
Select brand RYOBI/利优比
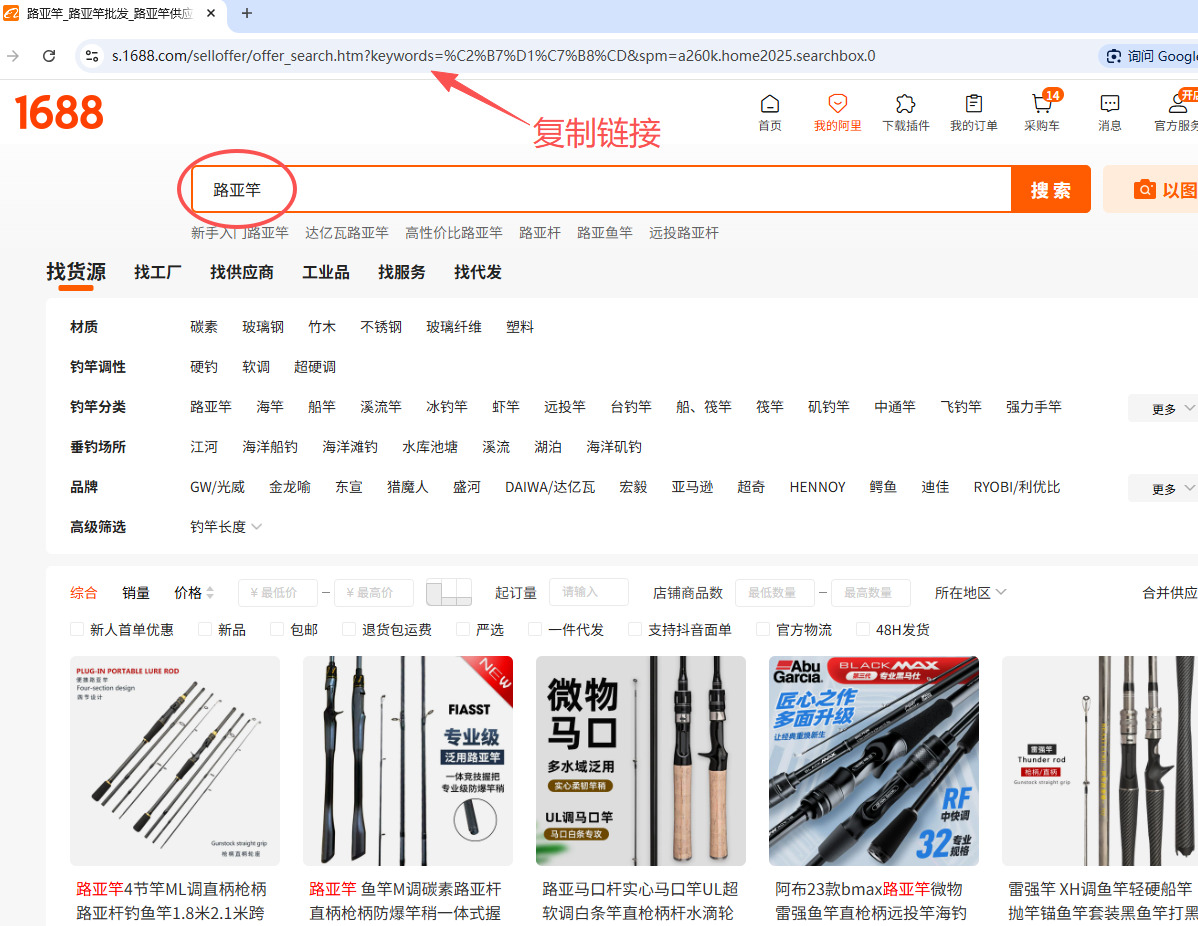pyautogui.click(x=1016, y=487)
